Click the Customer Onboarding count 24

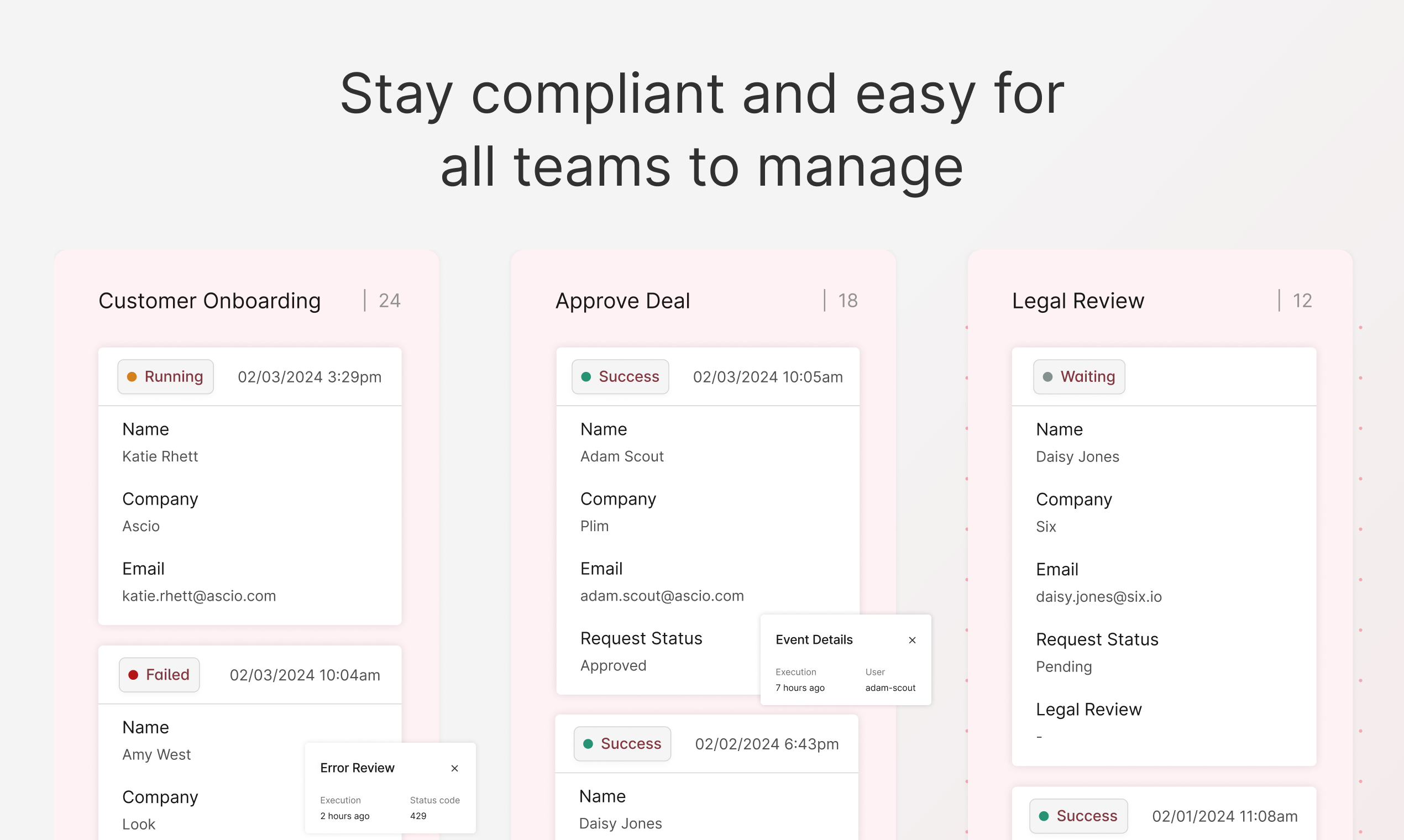coord(390,301)
